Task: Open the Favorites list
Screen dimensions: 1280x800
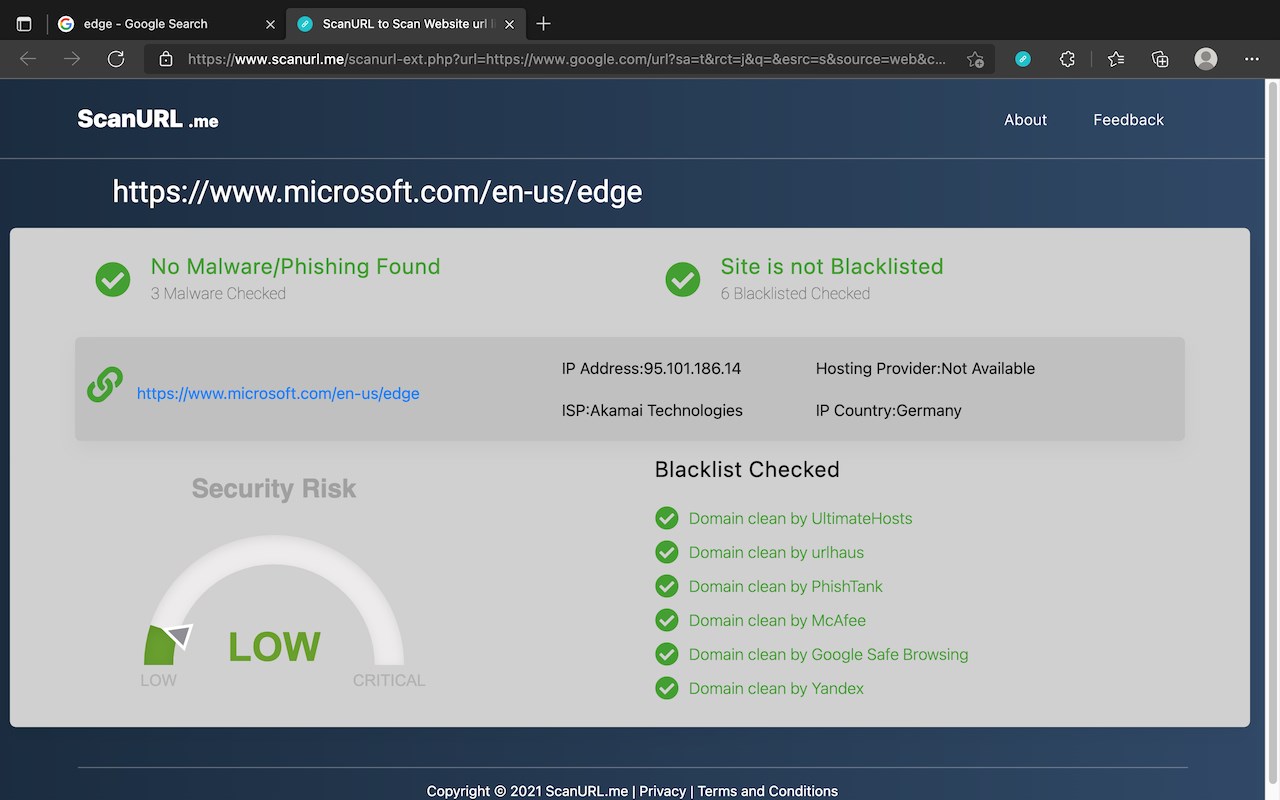Action: [x=1116, y=59]
